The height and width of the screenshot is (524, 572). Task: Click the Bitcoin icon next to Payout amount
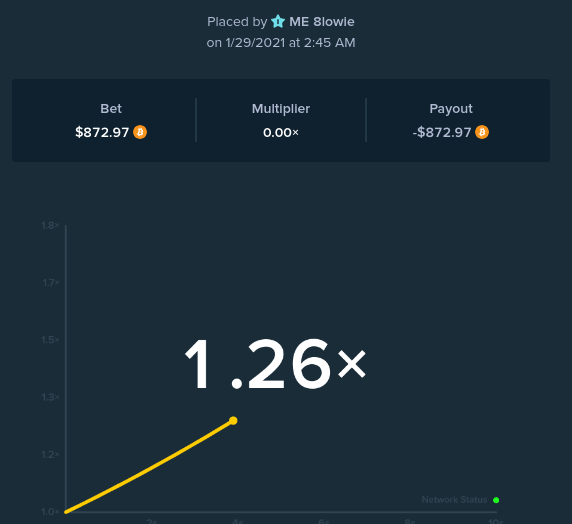[x=482, y=132]
